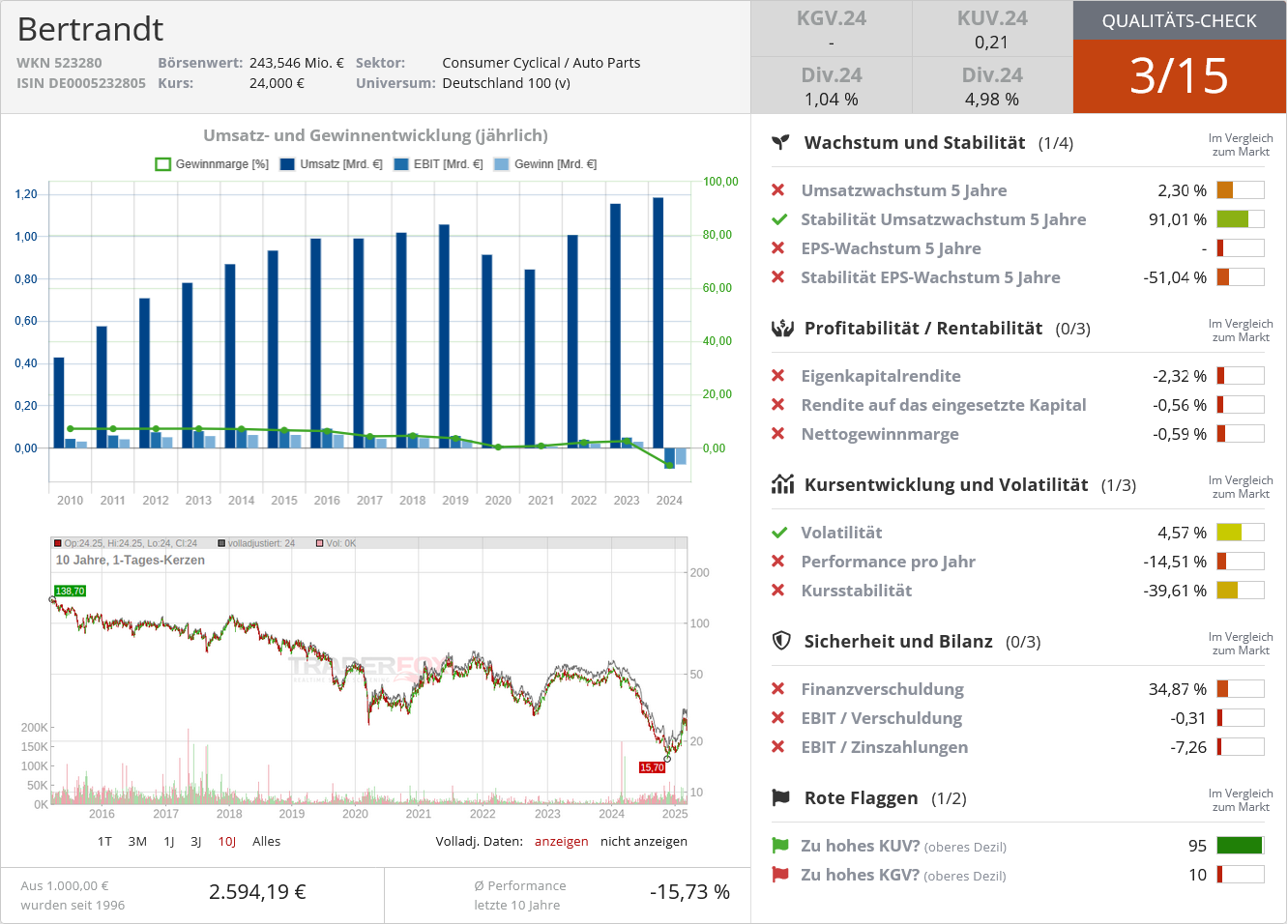Open the Eigenkapitalrendite metric
The height and width of the screenshot is (924, 1288).
tap(881, 376)
